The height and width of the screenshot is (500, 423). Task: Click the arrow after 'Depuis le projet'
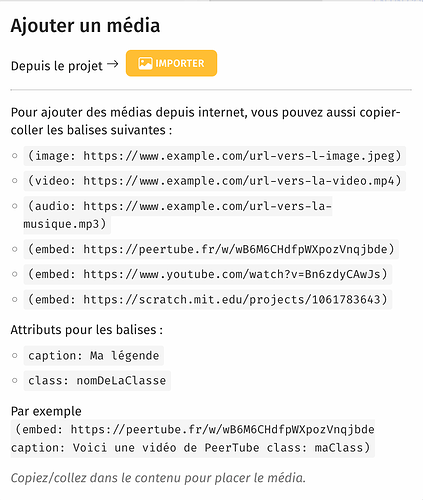click(113, 64)
